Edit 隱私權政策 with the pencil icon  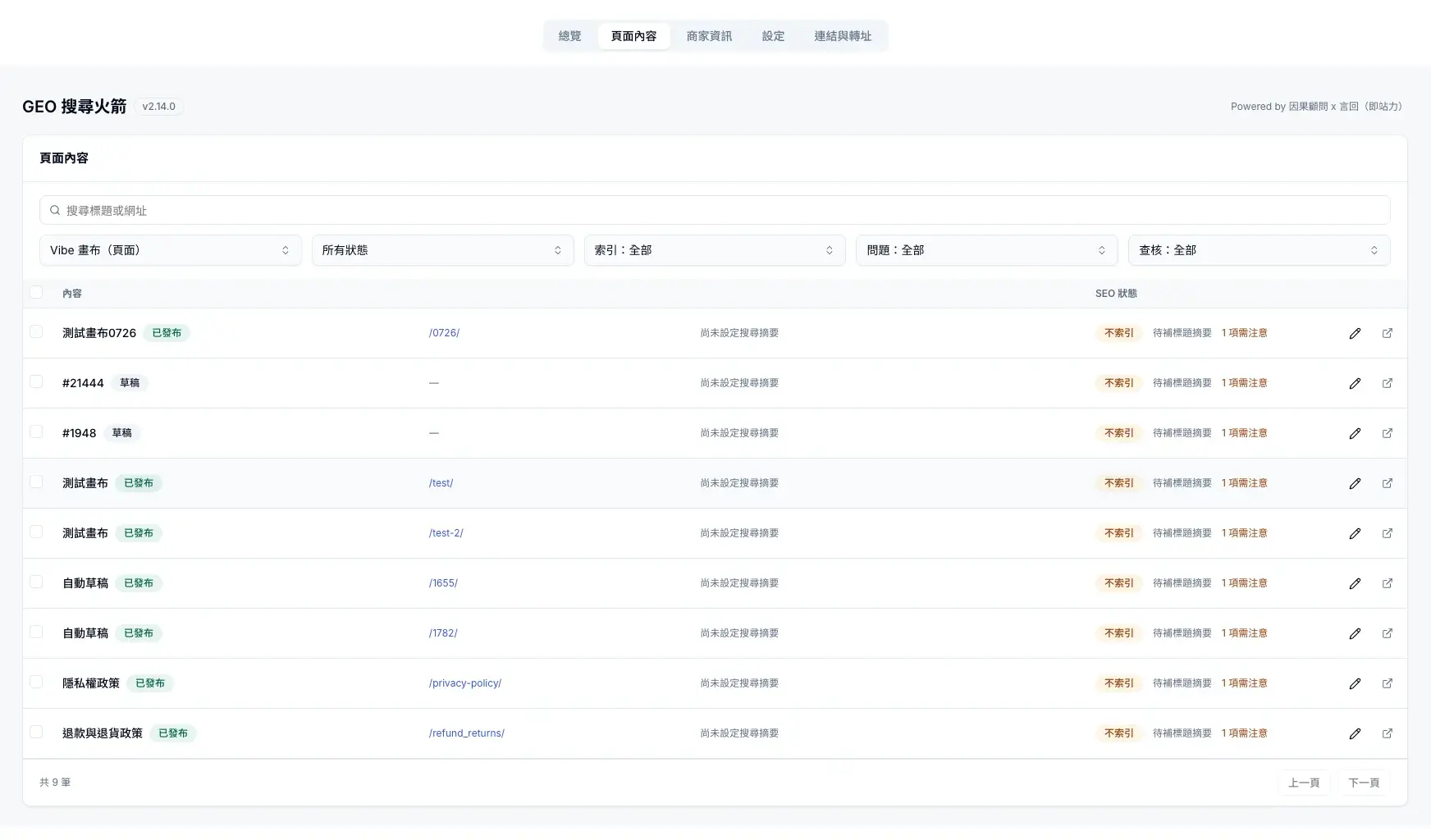[x=1355, y=683]
